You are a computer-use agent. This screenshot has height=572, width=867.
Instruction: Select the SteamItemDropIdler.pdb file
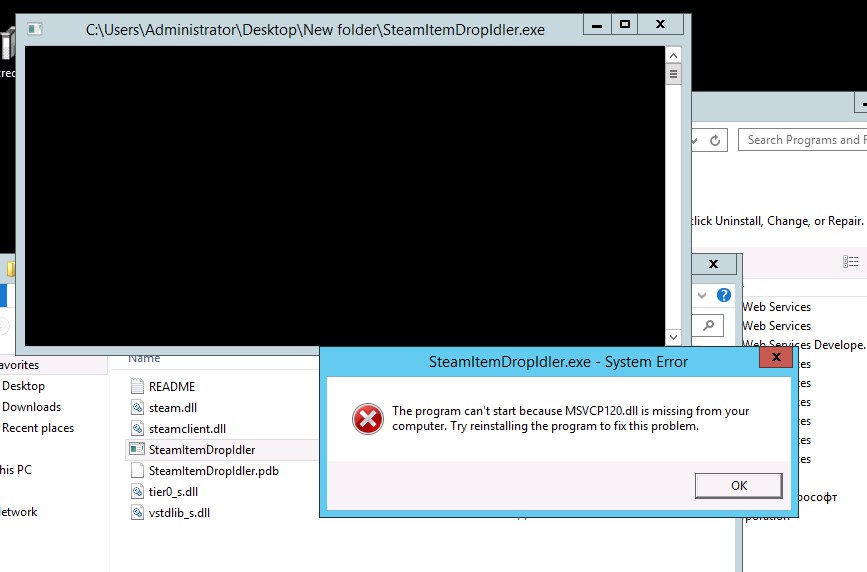point(214,471)
